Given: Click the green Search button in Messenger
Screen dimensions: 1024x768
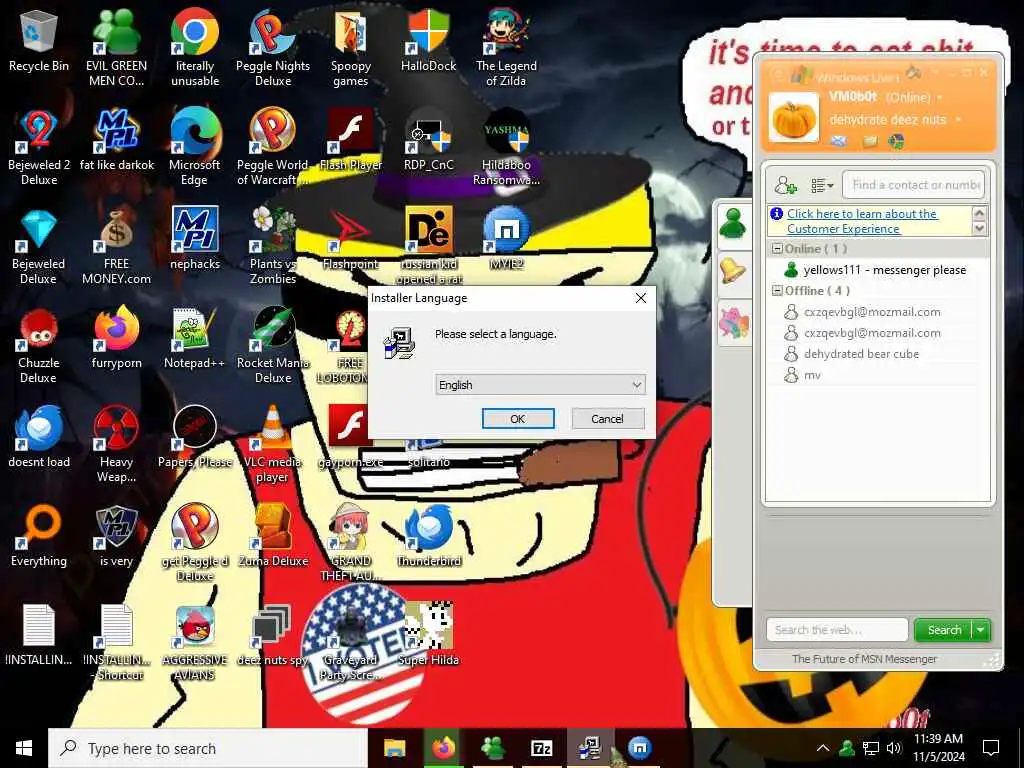Looking at the screenshot, I should [x=944, y=630].
